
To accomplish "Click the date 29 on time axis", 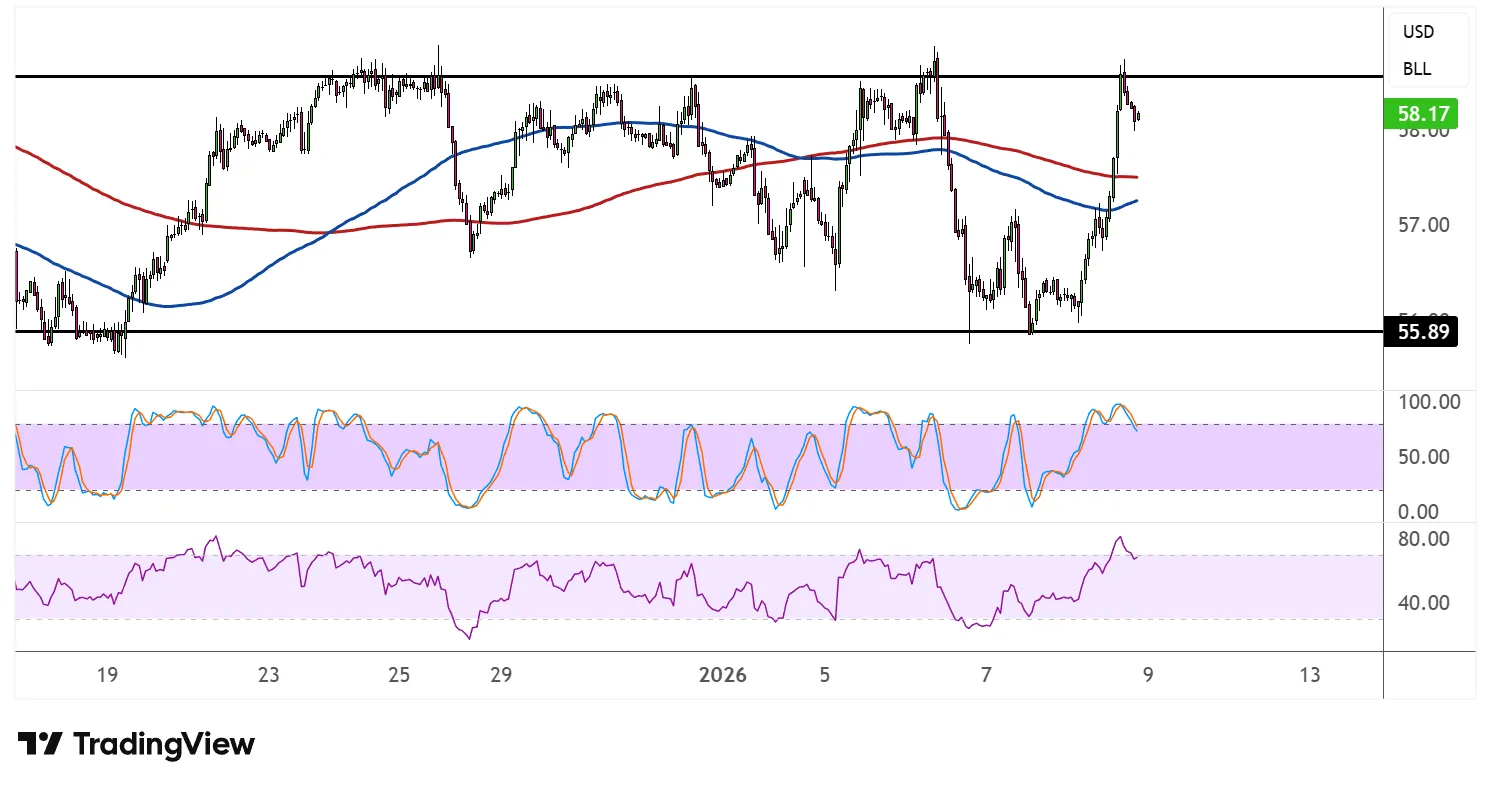I will 501,675.
